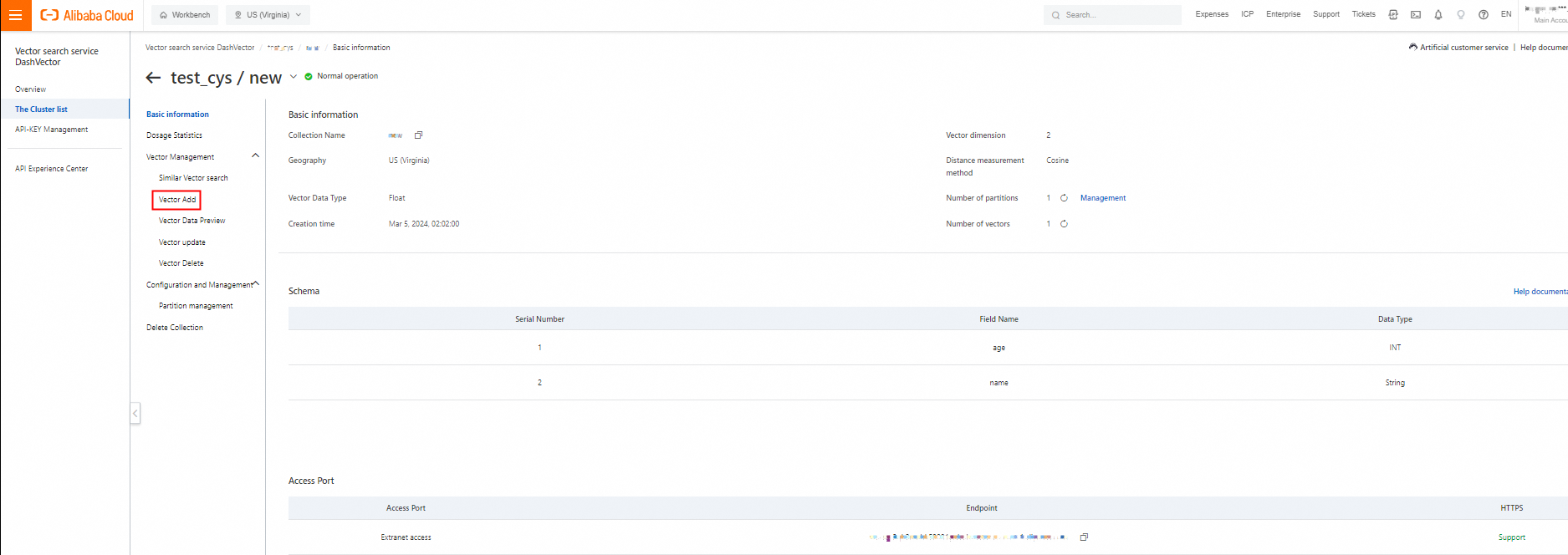Open the US (Virginia) region dropdown
This screenshot has width=1568, height=555.
point(268,15)
